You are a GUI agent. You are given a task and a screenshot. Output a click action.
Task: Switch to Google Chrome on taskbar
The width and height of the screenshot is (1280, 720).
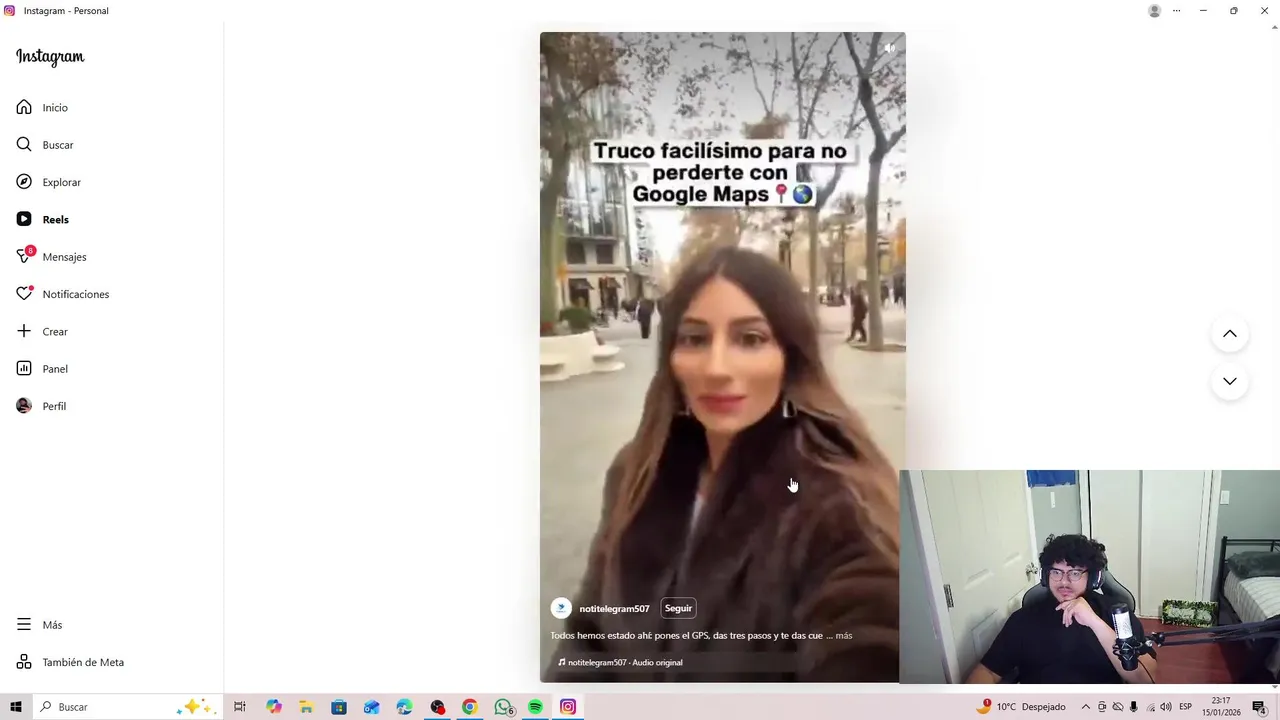coord(469,707)
